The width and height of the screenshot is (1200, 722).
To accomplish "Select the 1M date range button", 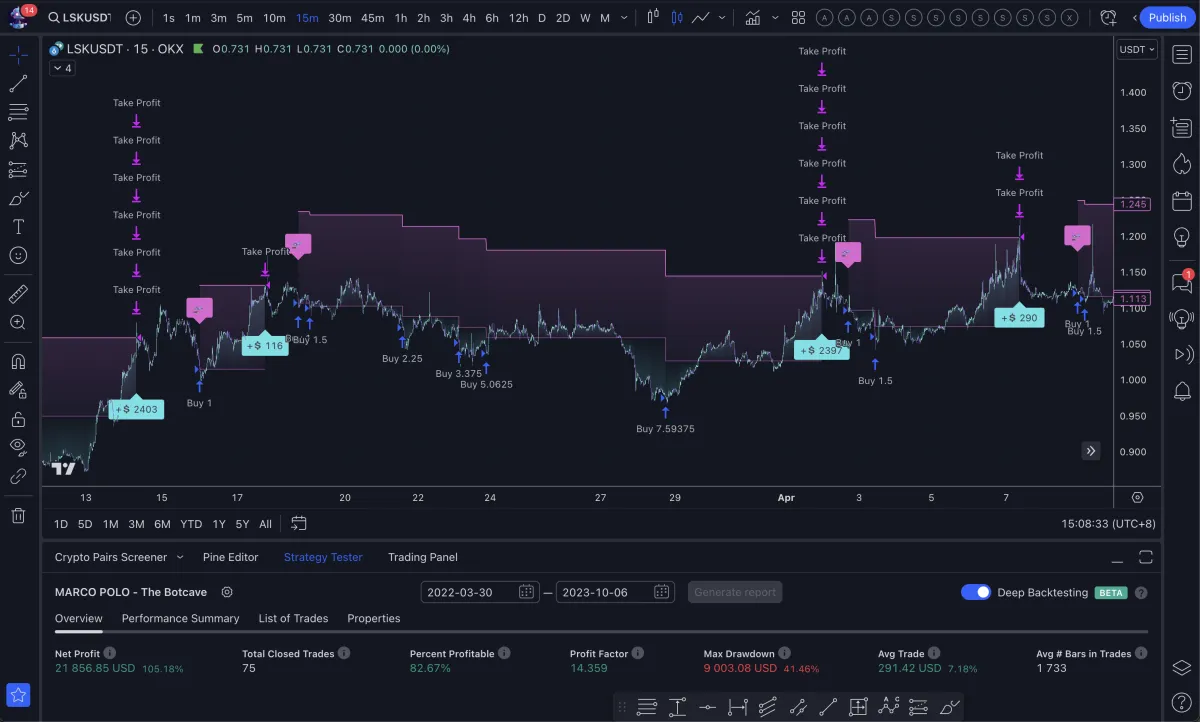I will coord(110,524).
